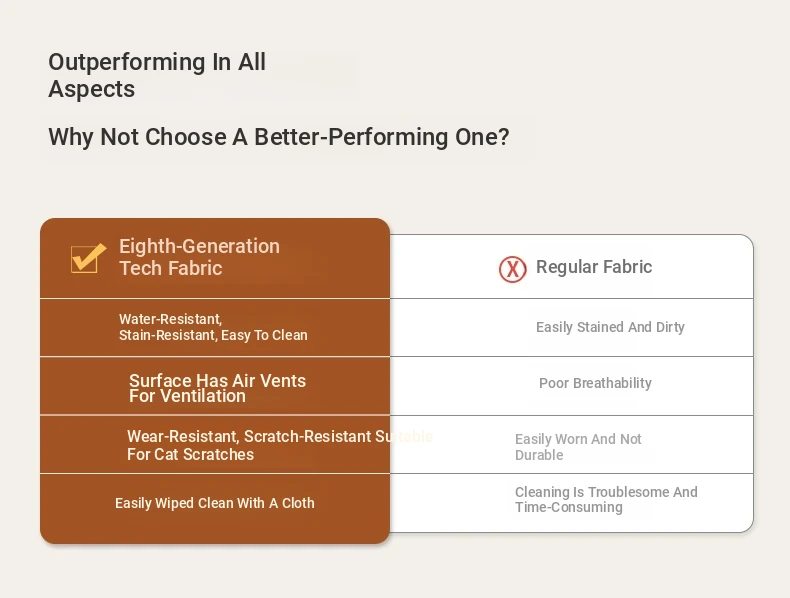Select the Eighth-Generation Tech Fabric heading

pyautogui.click(x=199, y=257)
